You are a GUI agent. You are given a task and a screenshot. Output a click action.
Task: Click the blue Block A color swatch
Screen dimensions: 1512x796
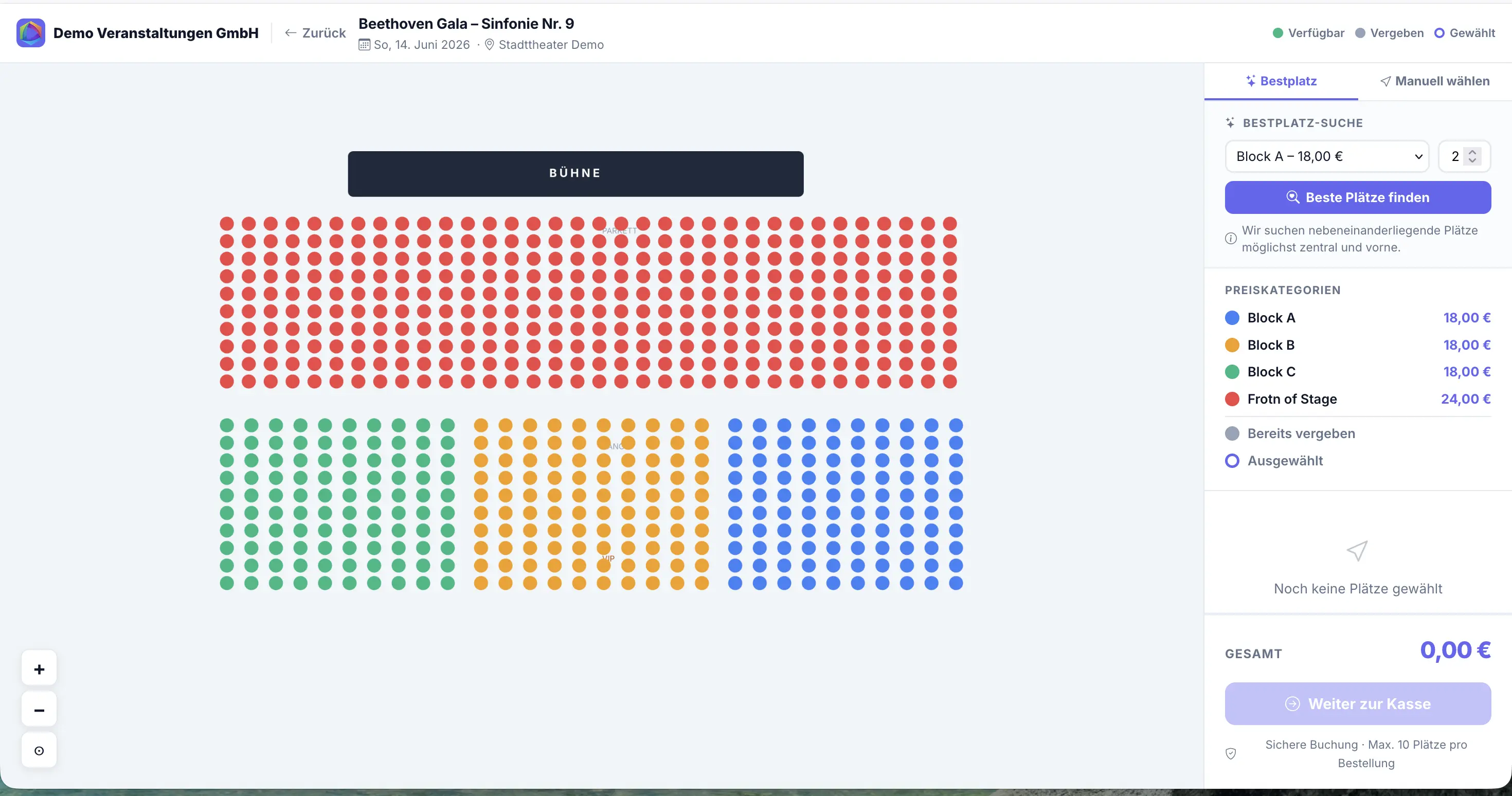coord(1232,318)
